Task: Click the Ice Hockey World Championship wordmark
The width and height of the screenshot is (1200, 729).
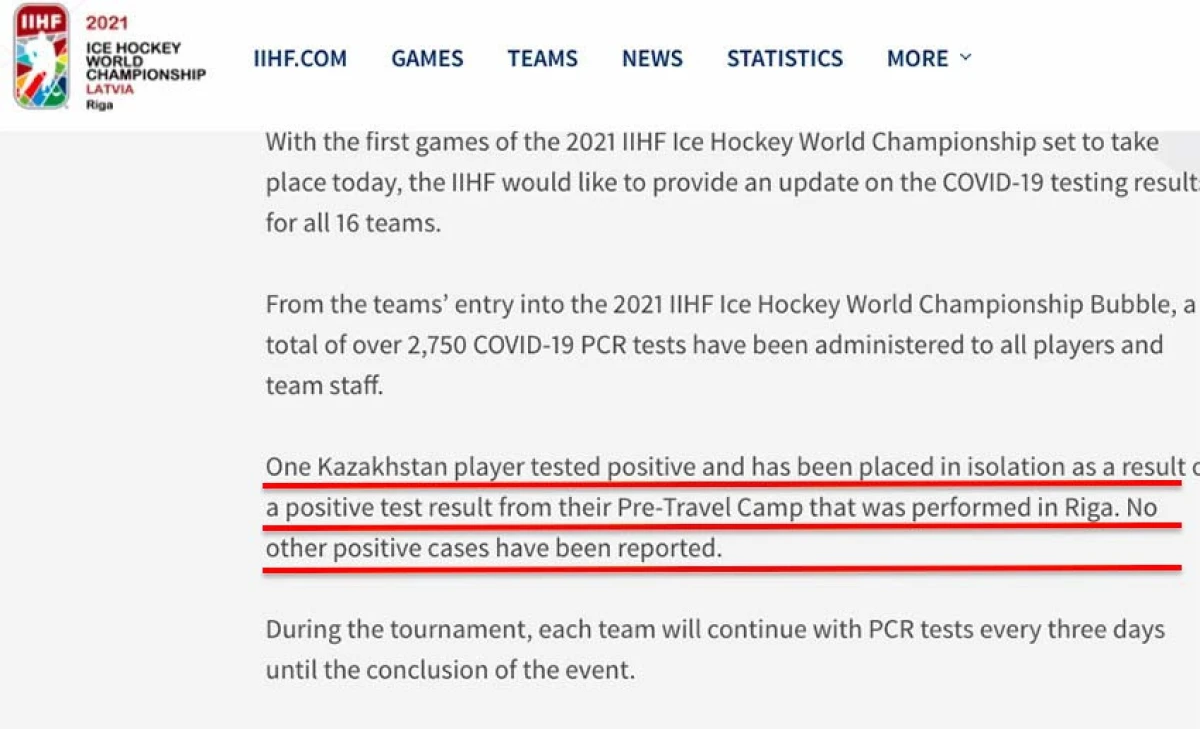Action: [145, 61]
